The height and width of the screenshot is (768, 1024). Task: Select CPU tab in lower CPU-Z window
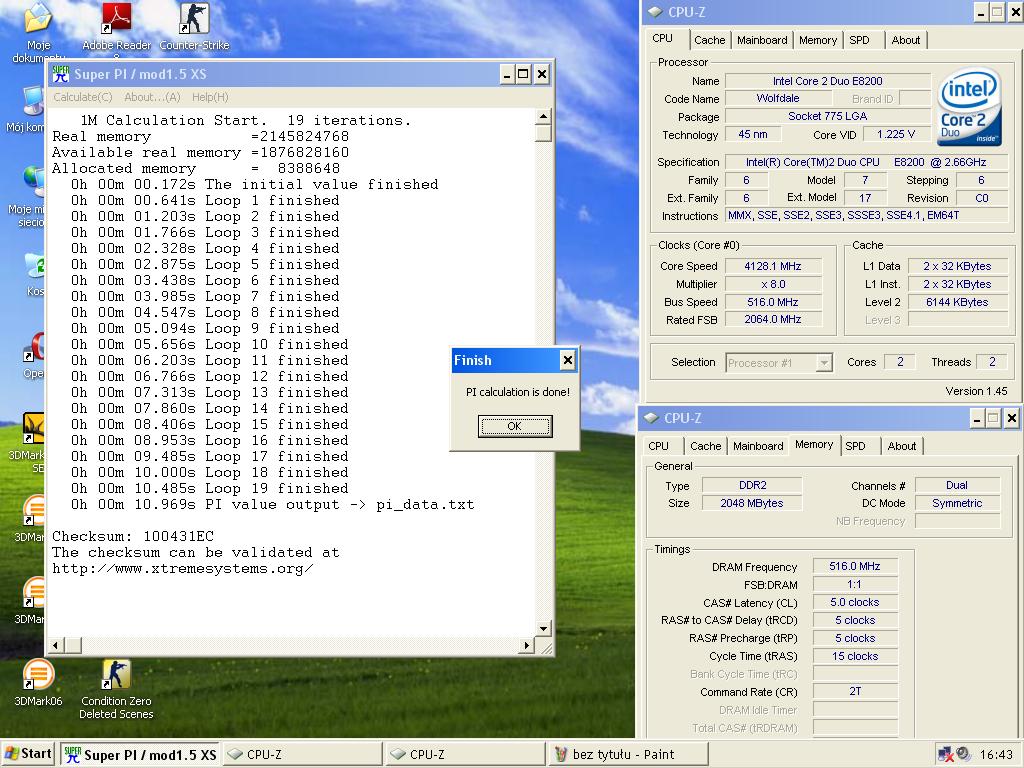click(x=658, y=446)
